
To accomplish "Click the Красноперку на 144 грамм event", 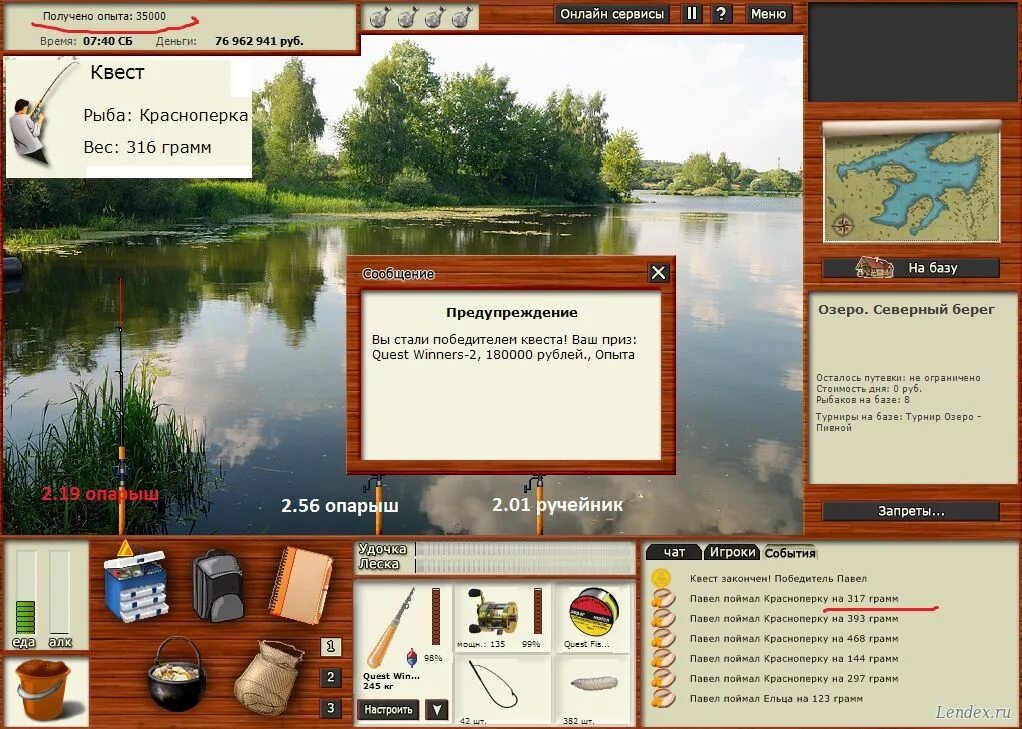I will [794, 659].
